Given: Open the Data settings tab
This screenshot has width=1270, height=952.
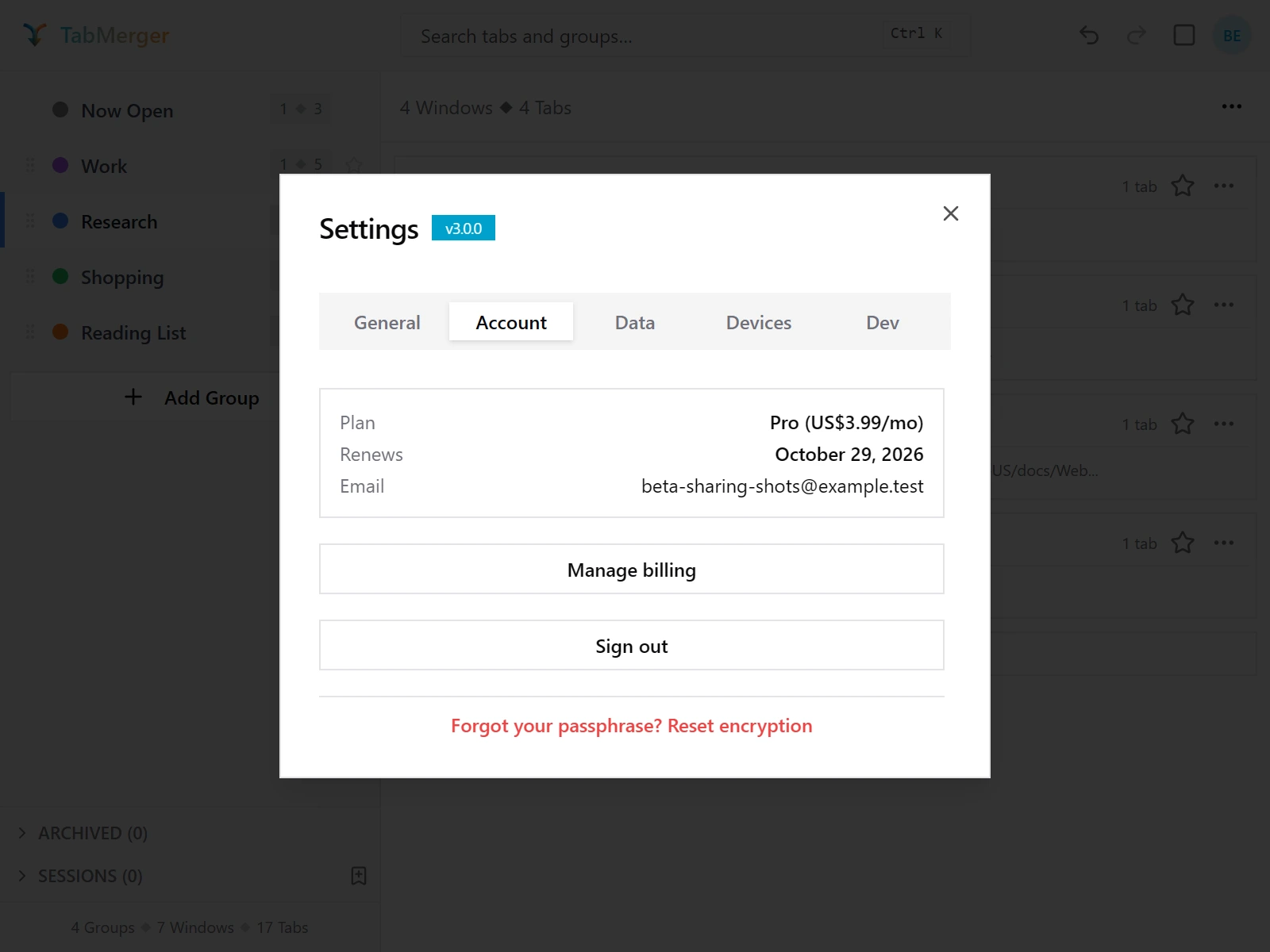Looking at the screenshot, I should (635, 322).
